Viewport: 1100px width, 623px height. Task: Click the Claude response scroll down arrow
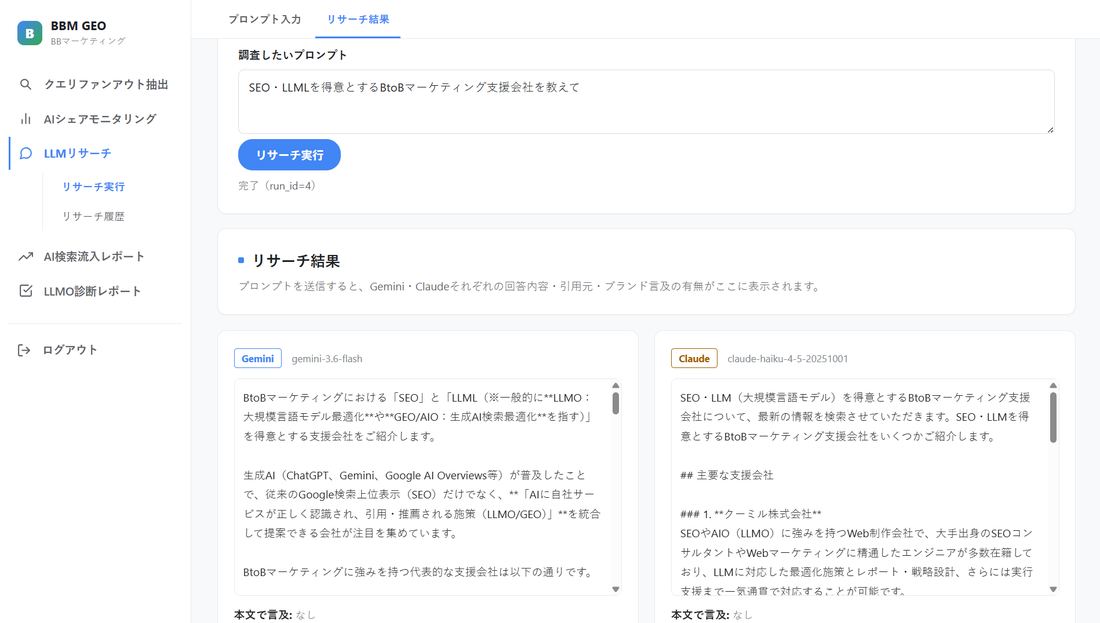(1052, 589)
